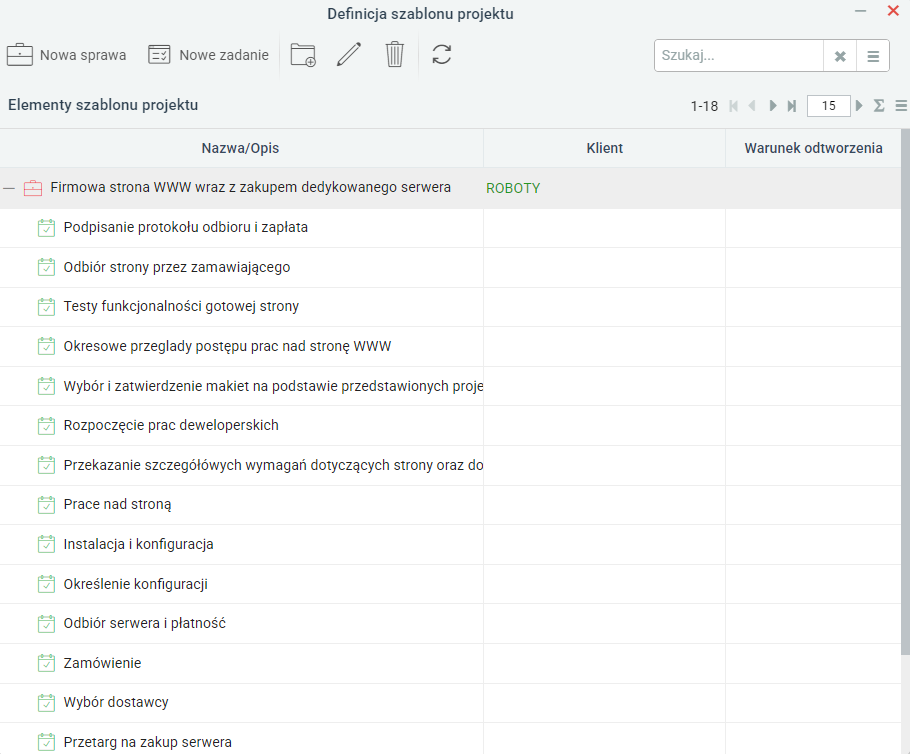
Task: Select task Przetarg na zakup serwera
Action: coord(450,739)
